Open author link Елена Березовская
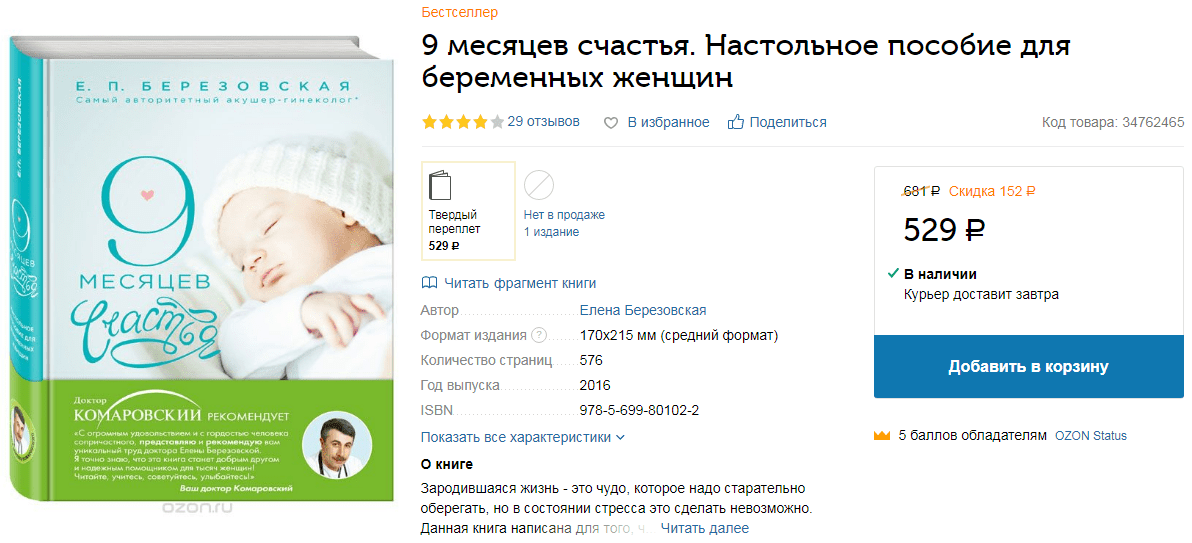Viewport: 1192px width, 543px height. coord(643,310)
